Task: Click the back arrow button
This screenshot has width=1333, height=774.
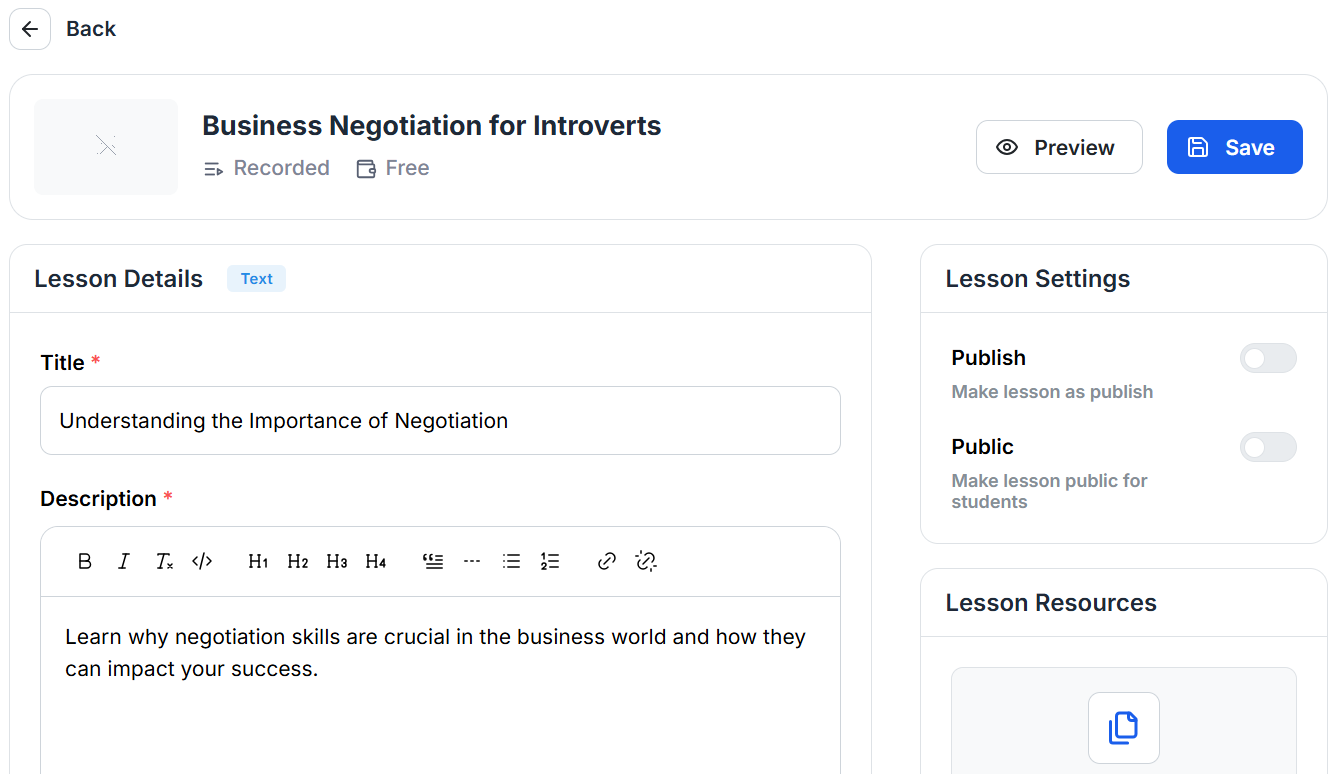Action: 30,29
